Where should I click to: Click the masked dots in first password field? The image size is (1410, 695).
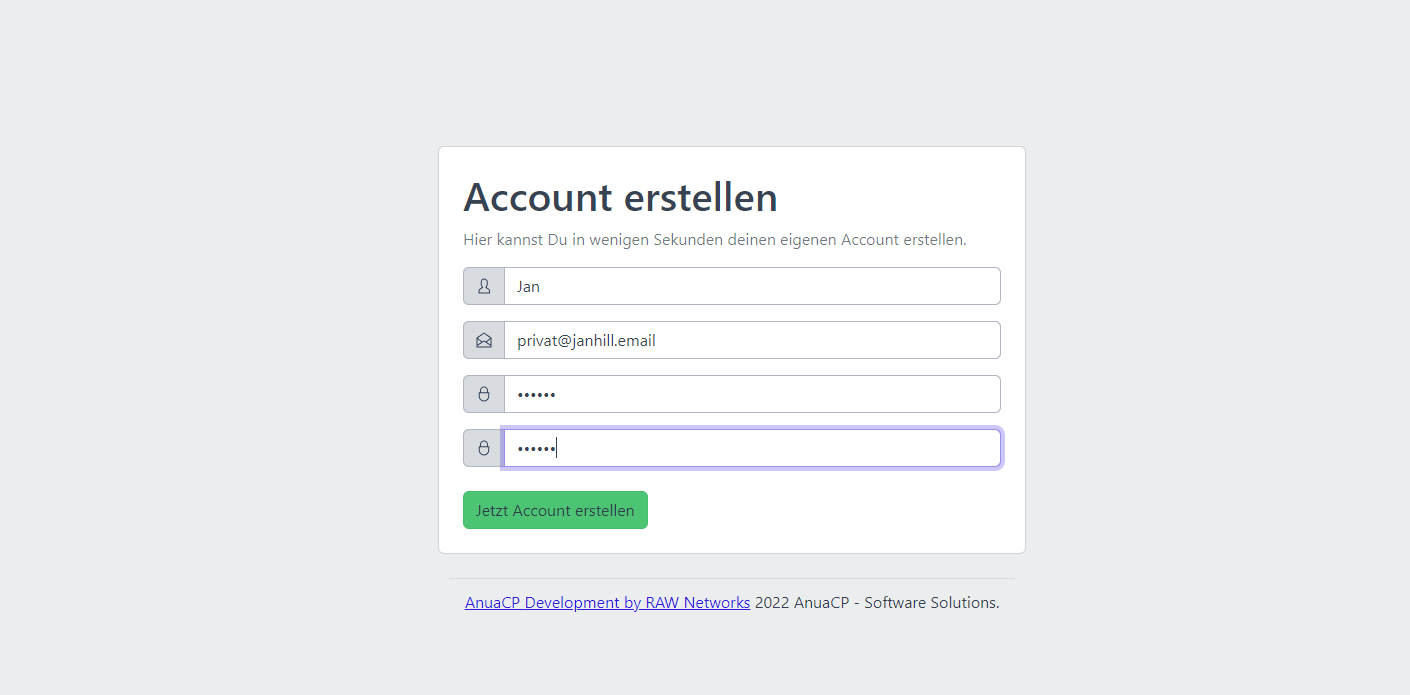[536, 394]
